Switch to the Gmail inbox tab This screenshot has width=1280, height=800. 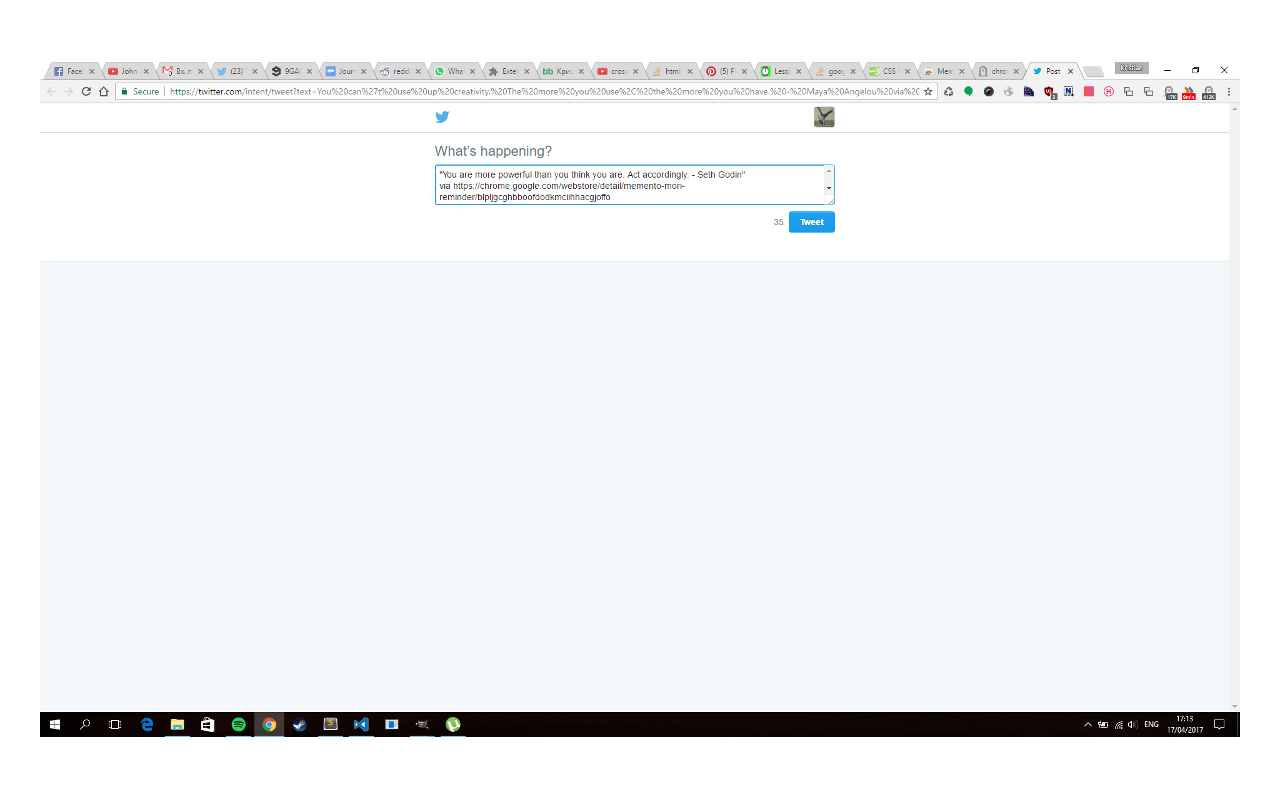[x=181, y=71]
